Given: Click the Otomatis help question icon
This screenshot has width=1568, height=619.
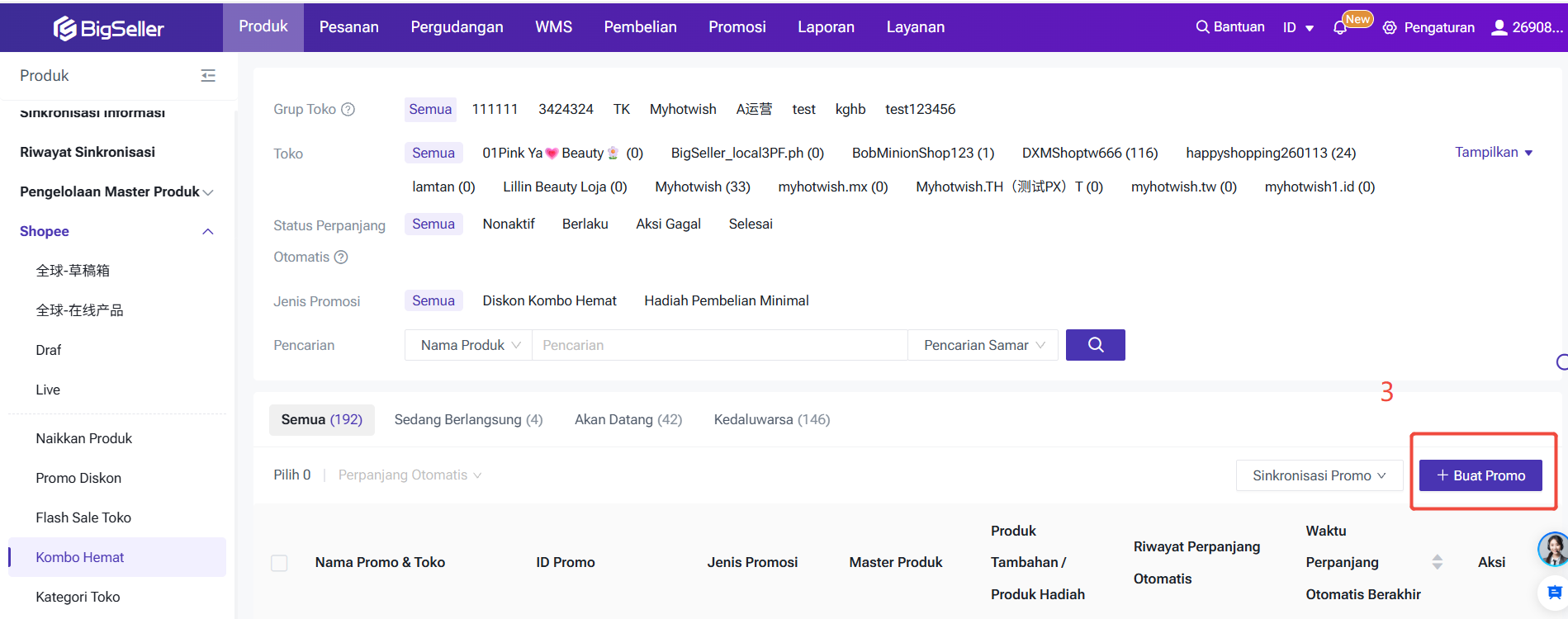Looking at the screenshot, I should coord(341,258).
